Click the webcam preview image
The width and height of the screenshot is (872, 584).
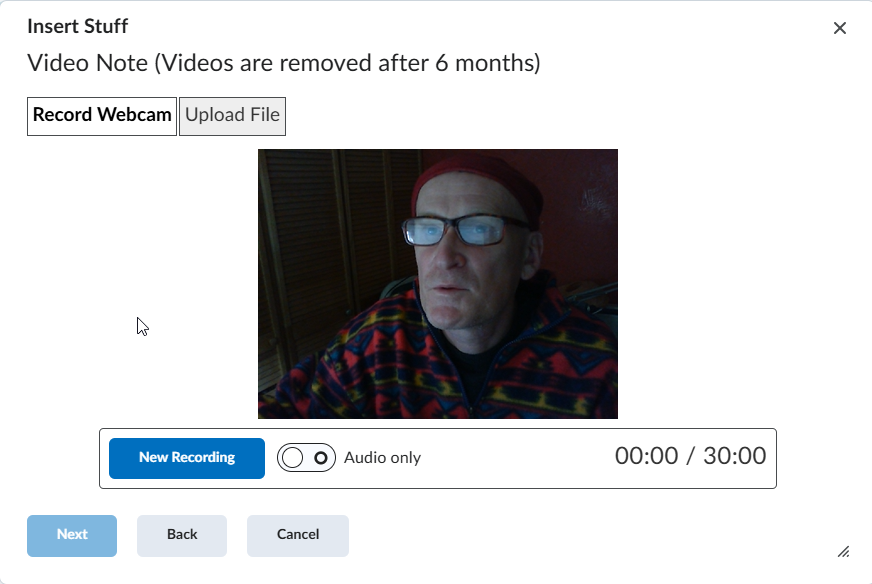coord(437,283)
